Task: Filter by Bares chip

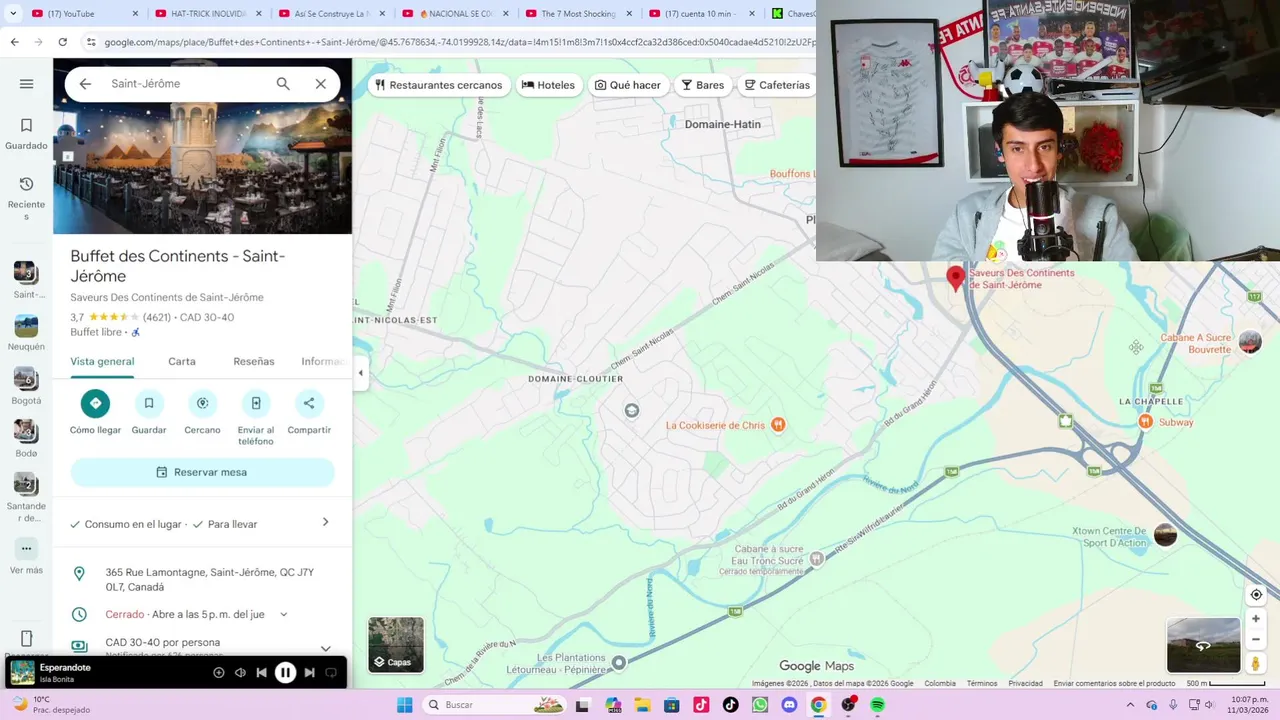Action: tap(702, 85)
